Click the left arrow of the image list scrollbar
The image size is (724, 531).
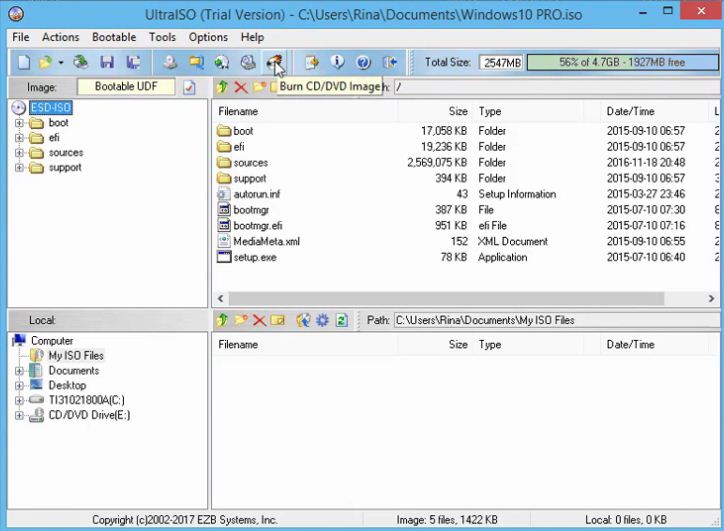(221, 298)
